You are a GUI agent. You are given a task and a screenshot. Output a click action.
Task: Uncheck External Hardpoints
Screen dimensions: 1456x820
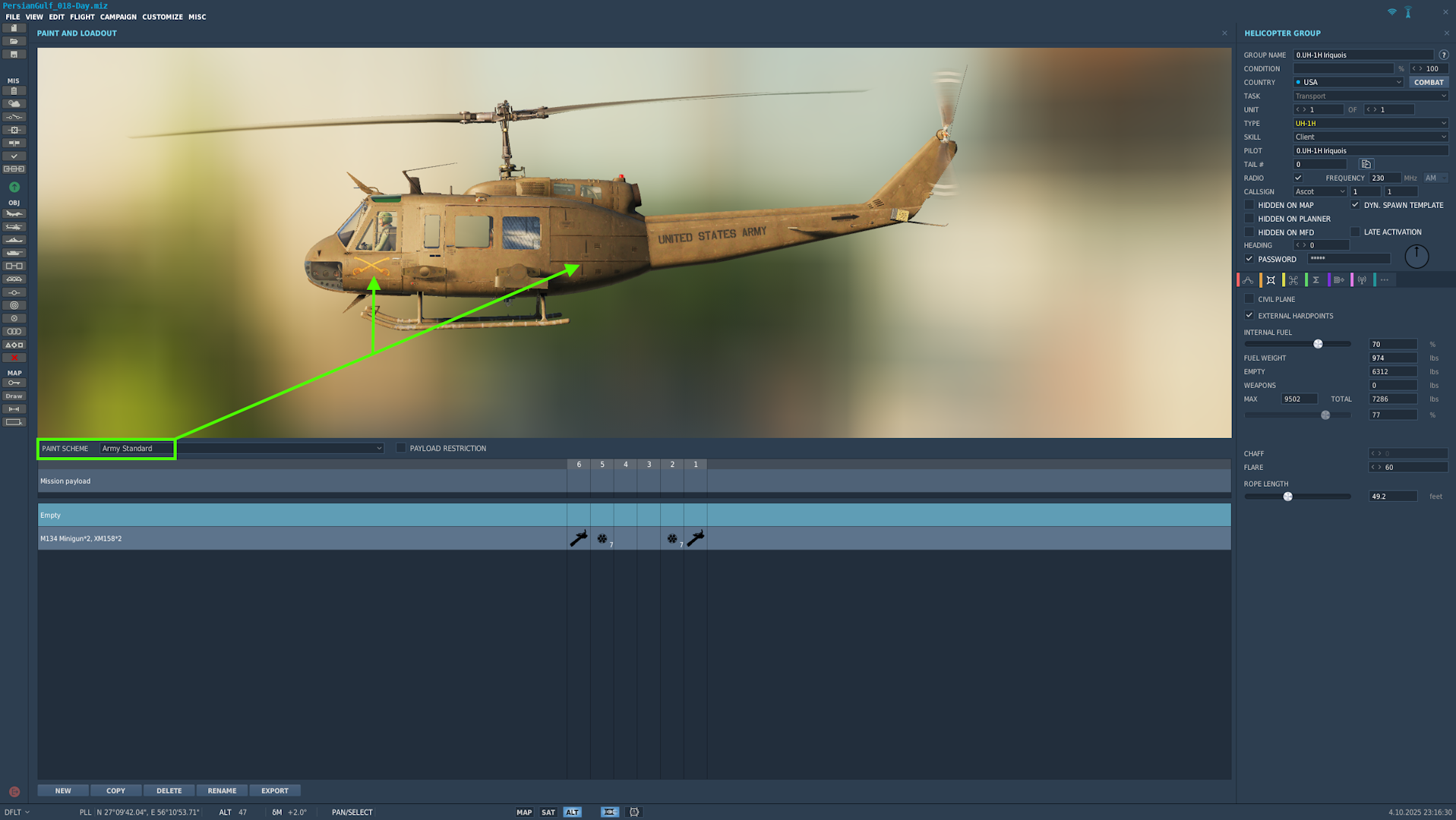1249,316
